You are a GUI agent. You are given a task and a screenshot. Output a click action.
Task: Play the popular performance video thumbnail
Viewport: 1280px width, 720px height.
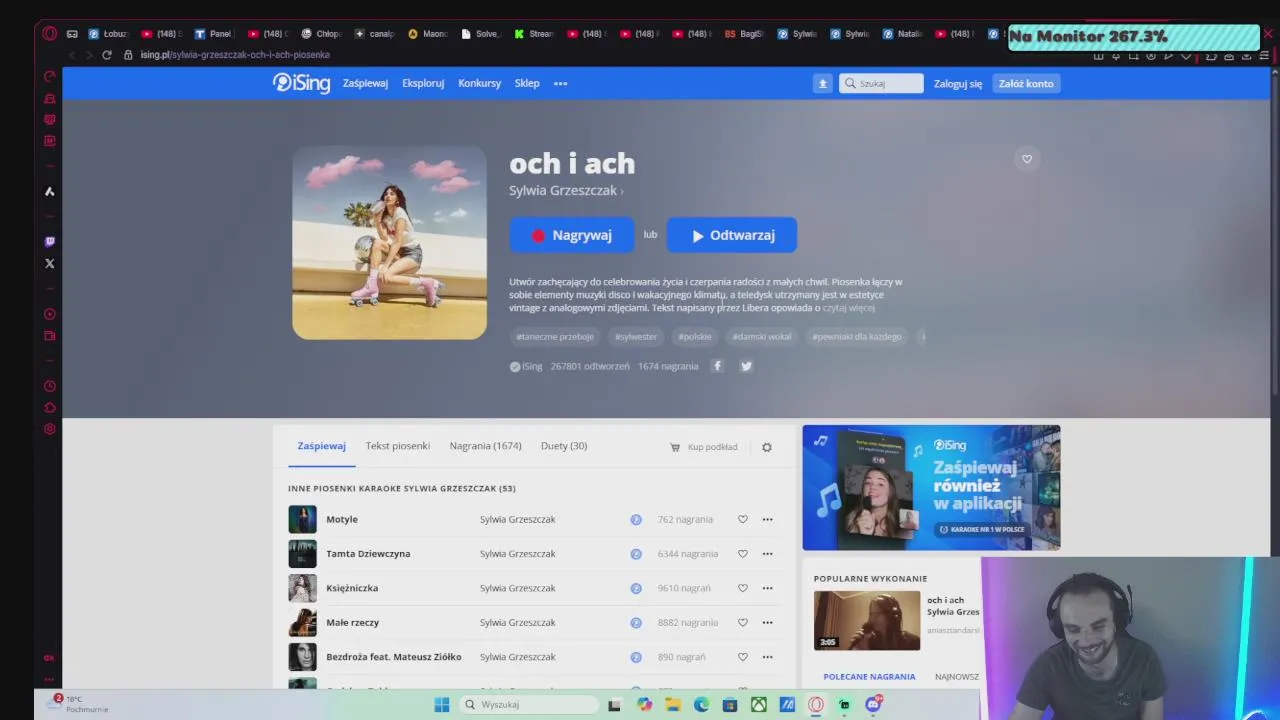pyautogui.click(x=867, y=620)
